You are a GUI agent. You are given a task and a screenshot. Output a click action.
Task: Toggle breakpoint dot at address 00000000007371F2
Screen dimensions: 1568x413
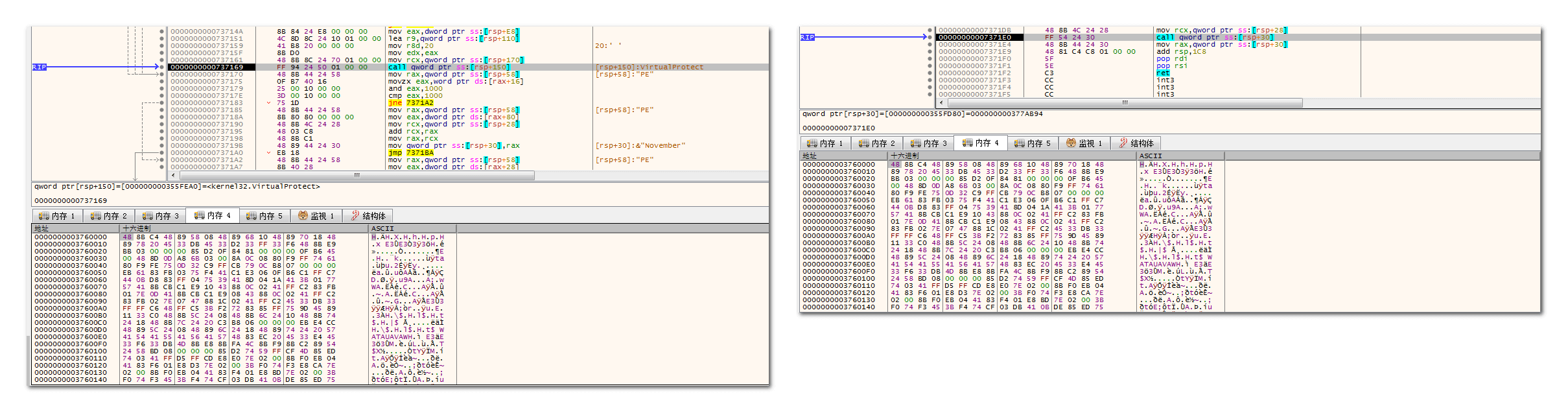coord(930,73)
